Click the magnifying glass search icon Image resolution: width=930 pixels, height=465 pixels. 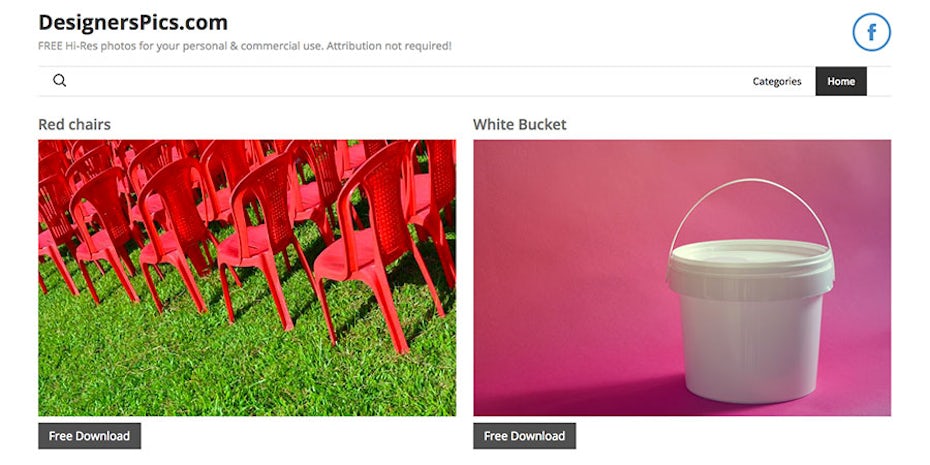(59, 81)
